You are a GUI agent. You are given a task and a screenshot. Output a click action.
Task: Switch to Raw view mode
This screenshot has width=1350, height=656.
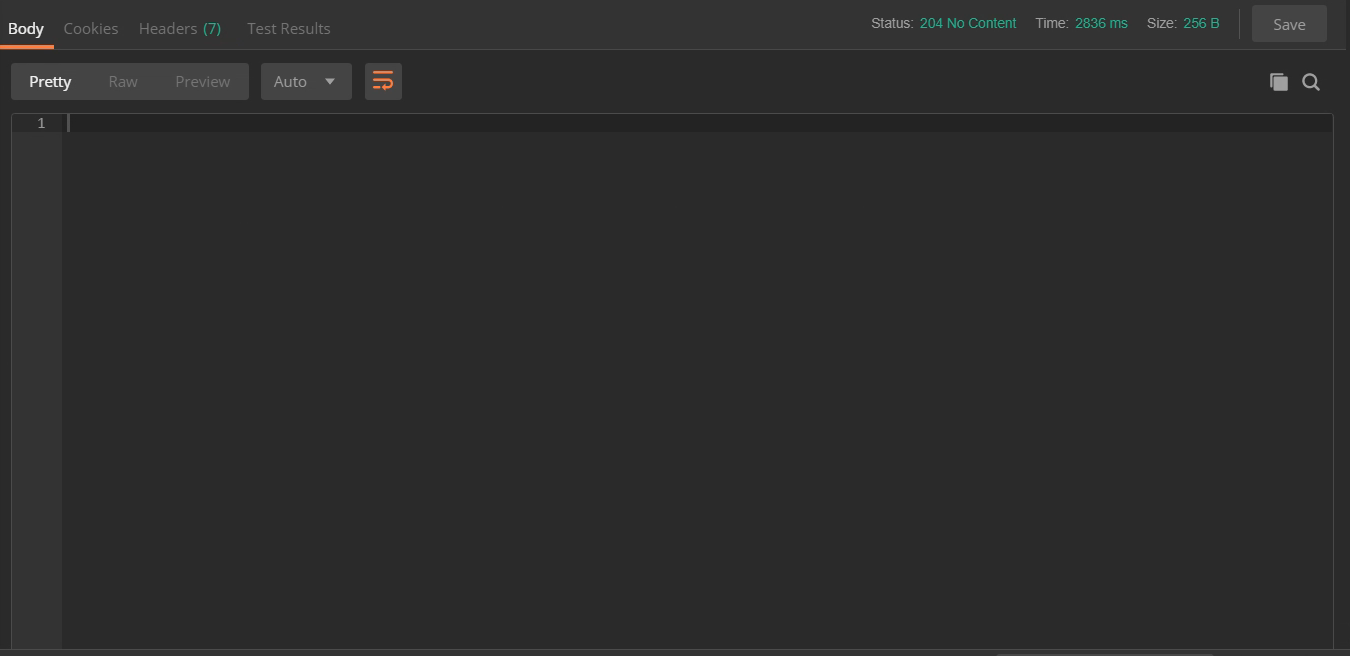(123, 82)
